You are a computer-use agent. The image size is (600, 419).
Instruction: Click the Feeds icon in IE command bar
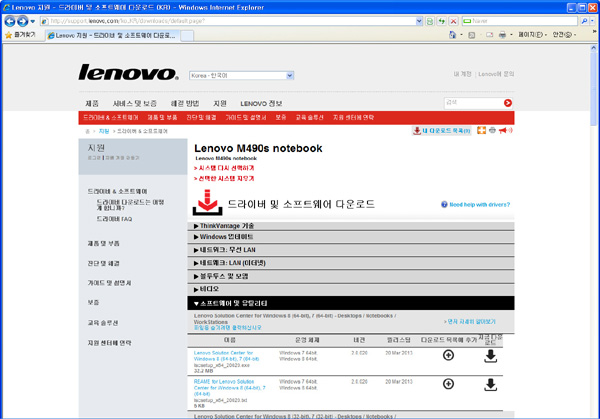[x=471, y=35]
